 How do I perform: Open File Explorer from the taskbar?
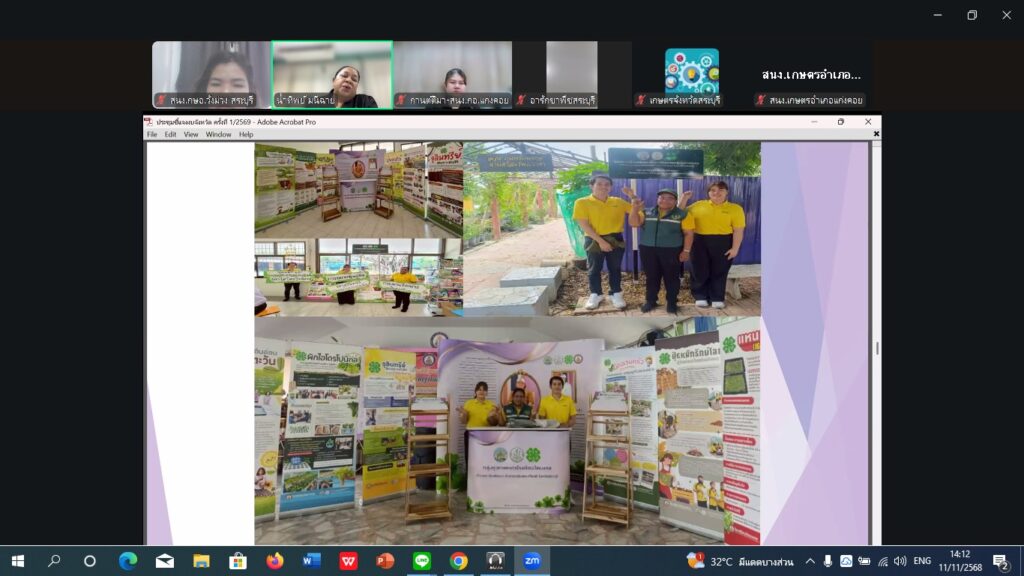(201, 561)
